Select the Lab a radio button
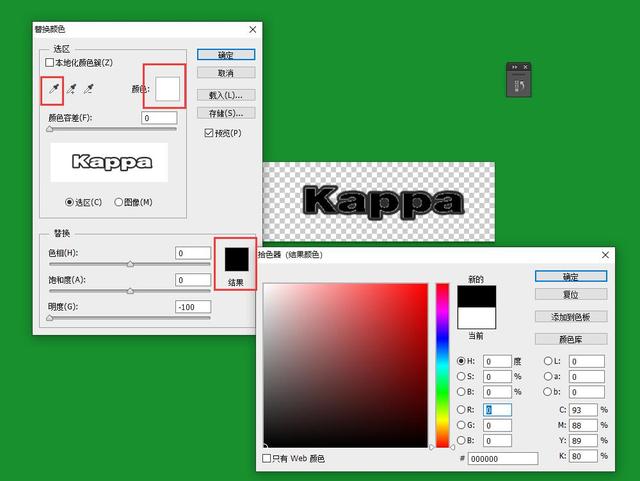640x481 pixels. click(x=548, y=376)
